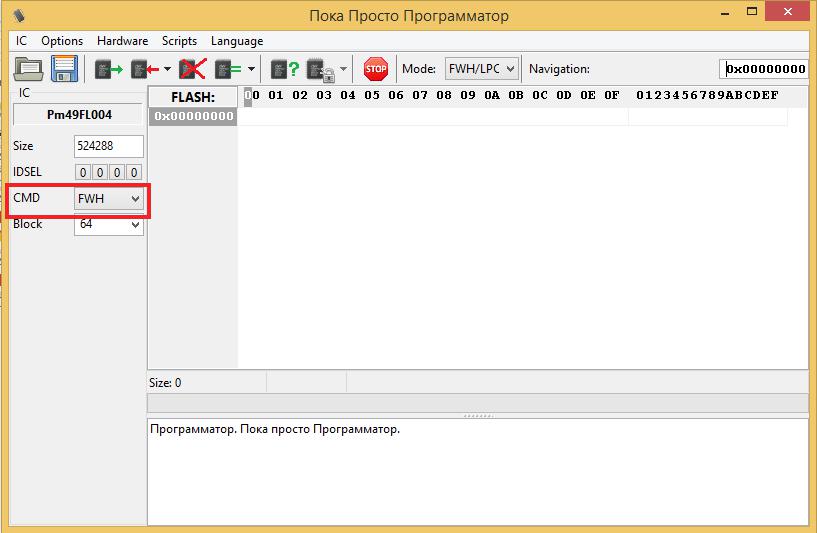Open file with the folder icon
817x533 pixels.
pos(29,69)
